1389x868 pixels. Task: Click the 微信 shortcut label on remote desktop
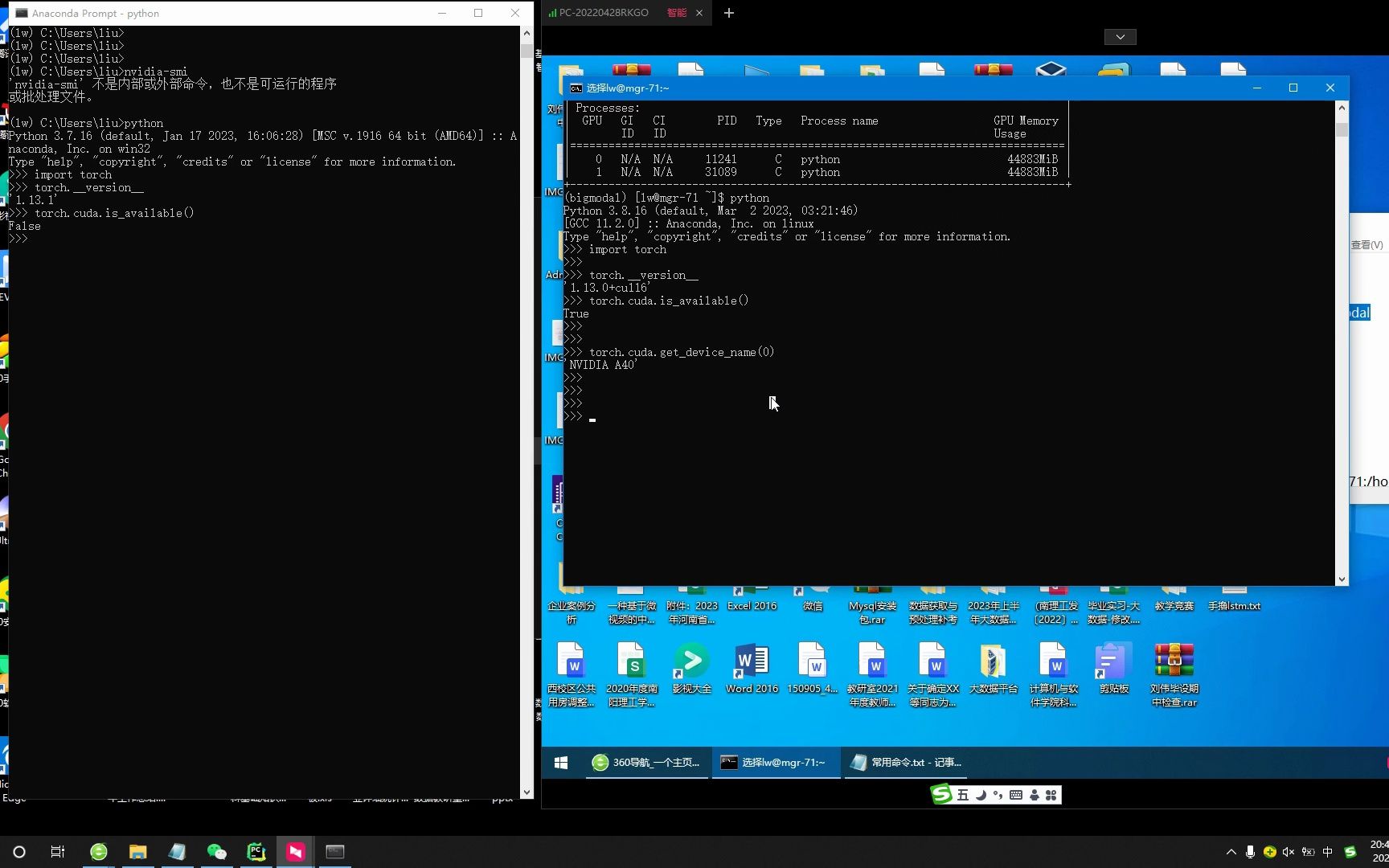point(812,606)
